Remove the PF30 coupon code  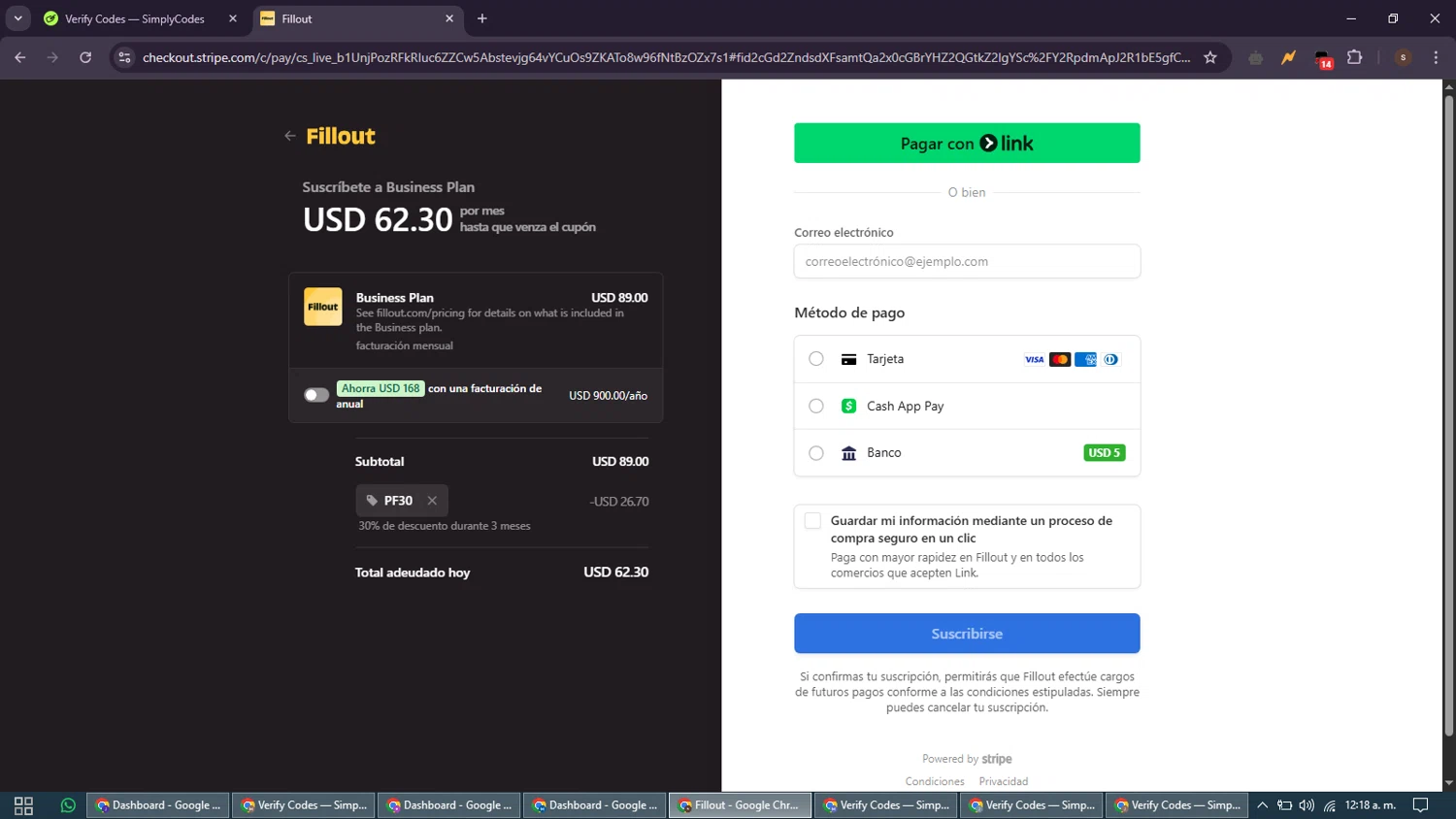432,501
